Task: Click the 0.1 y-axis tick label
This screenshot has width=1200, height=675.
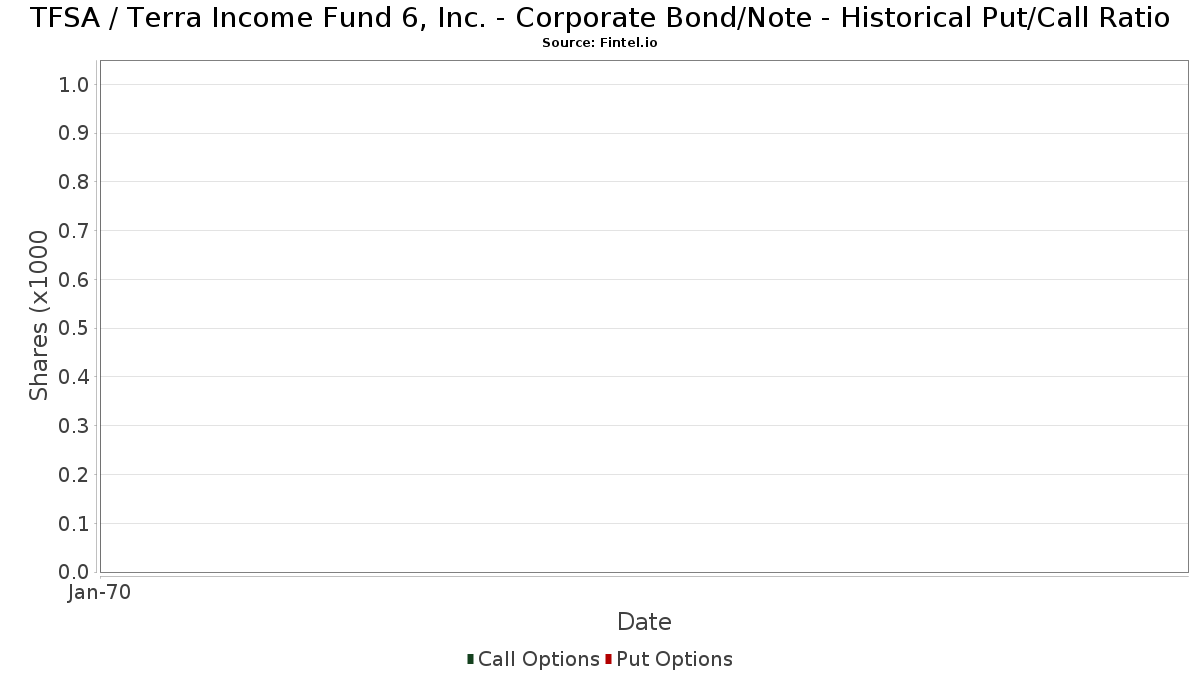Action: (x=75, y=524)
